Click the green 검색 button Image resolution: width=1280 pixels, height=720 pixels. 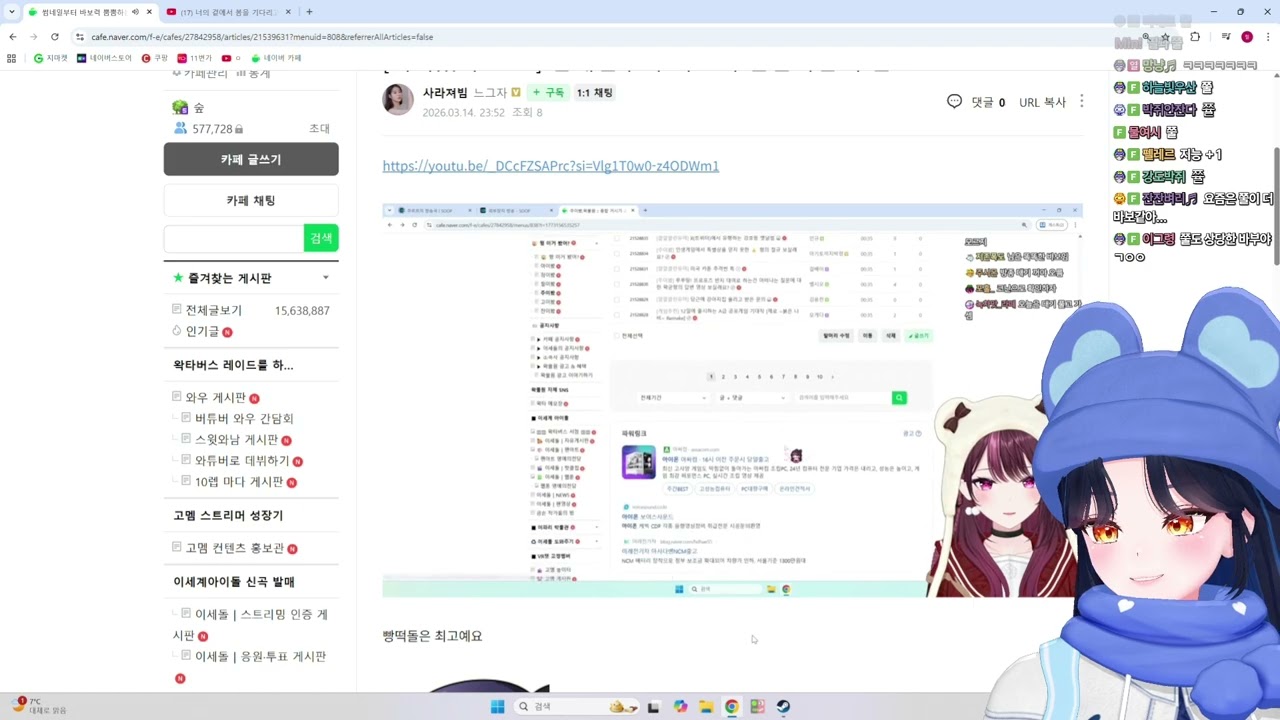(x=321, y=238)
